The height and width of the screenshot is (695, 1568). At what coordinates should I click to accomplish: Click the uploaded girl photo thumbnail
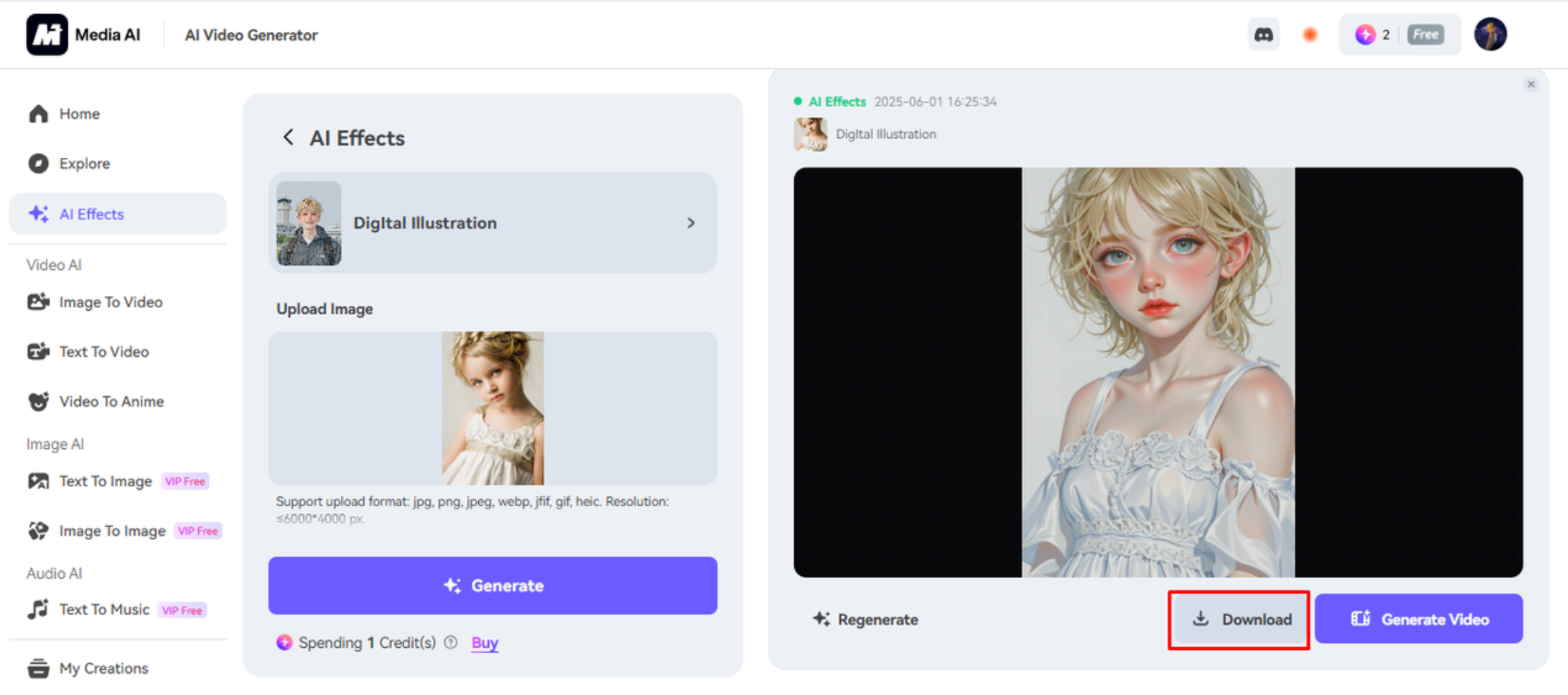[x=493, y=408]
